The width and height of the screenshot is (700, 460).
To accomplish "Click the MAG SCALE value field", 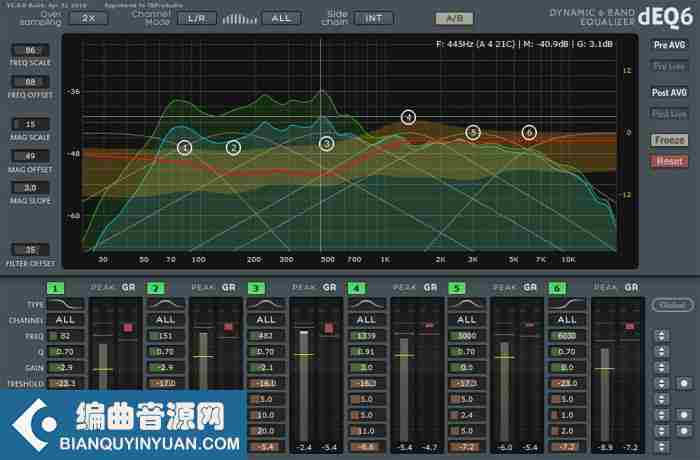I will [30, 124].
